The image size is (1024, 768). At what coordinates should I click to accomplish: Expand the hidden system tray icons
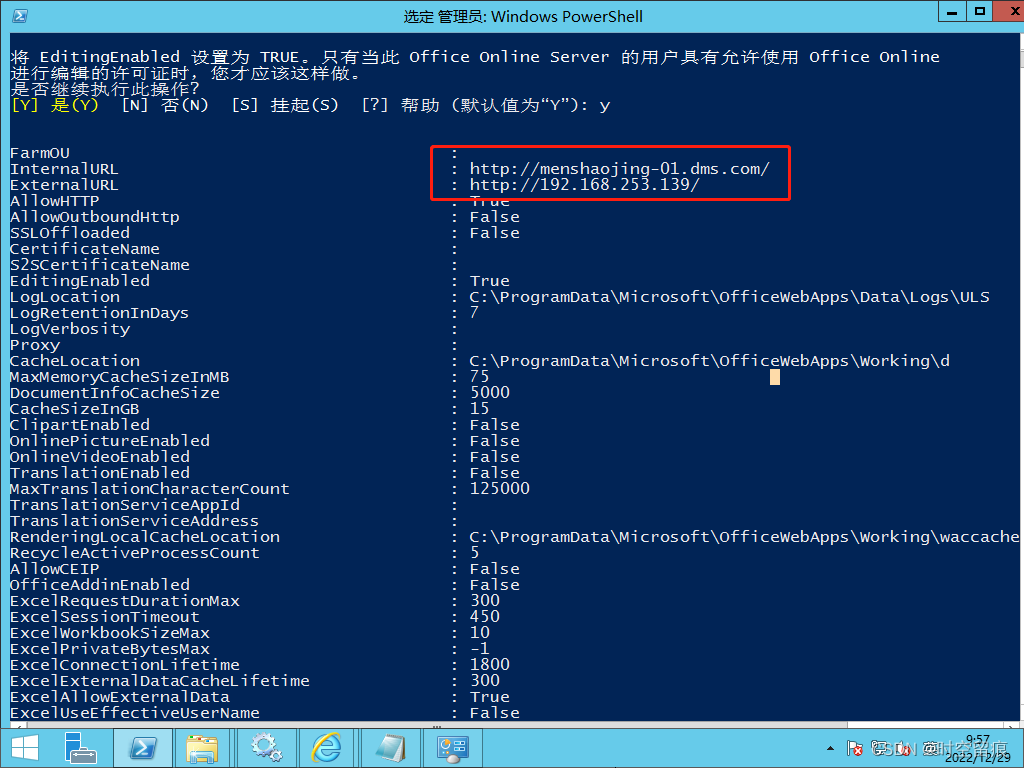tap(830, 748)
